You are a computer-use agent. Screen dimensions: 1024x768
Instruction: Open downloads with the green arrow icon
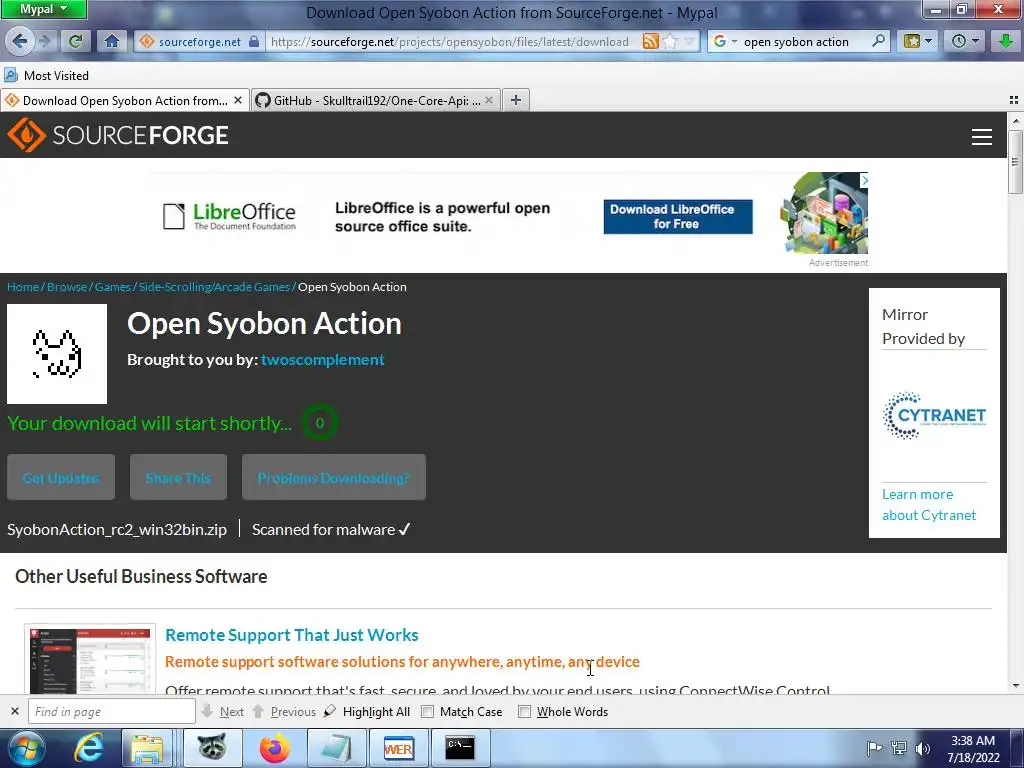(1006, 41)
